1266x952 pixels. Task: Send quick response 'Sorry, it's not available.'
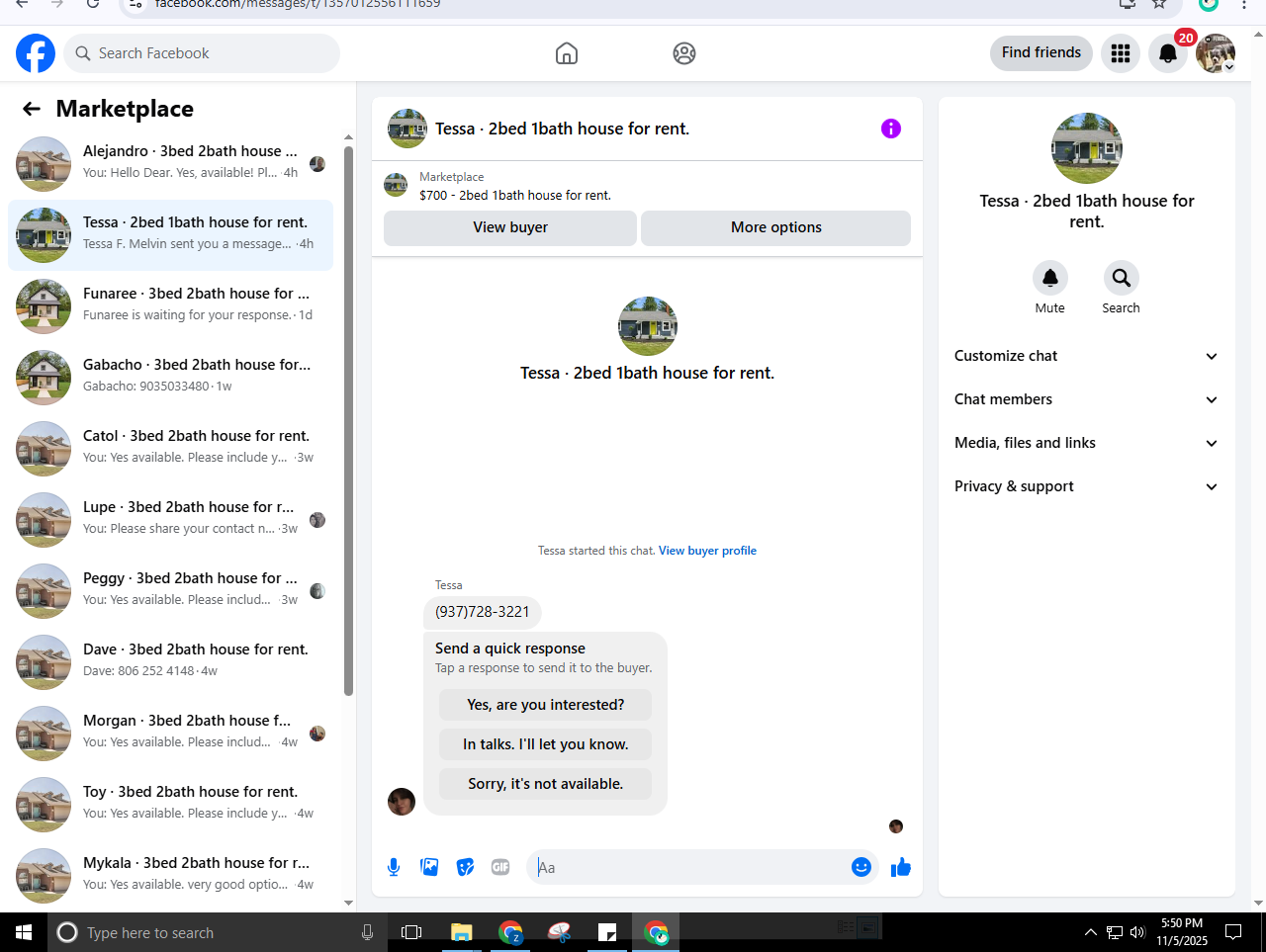coord(545,784)
